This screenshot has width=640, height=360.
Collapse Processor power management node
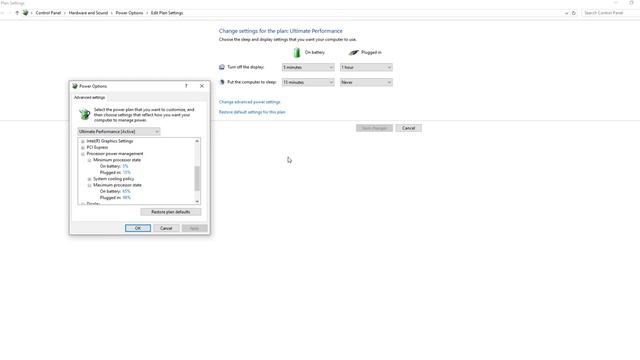coord(83,154)
